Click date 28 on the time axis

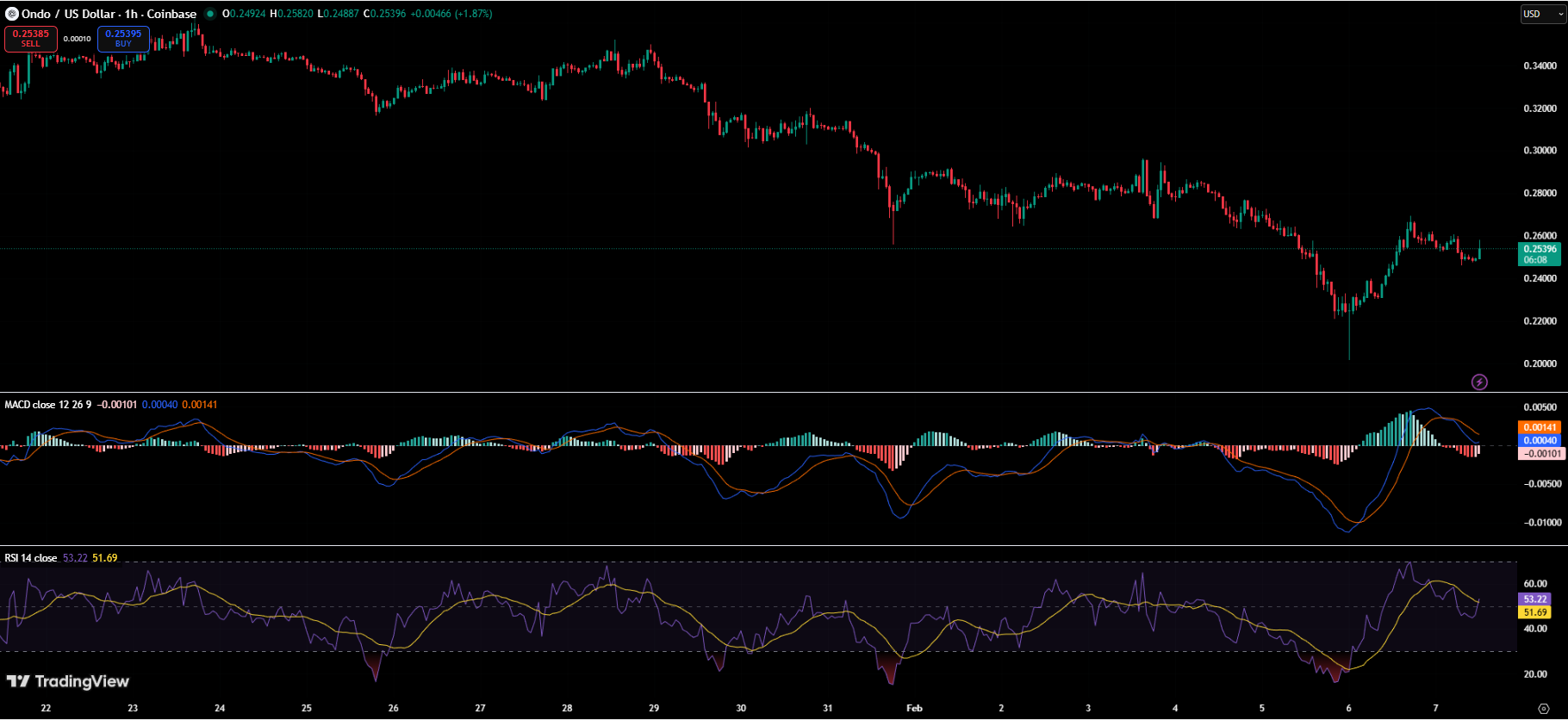click(567, 708)
